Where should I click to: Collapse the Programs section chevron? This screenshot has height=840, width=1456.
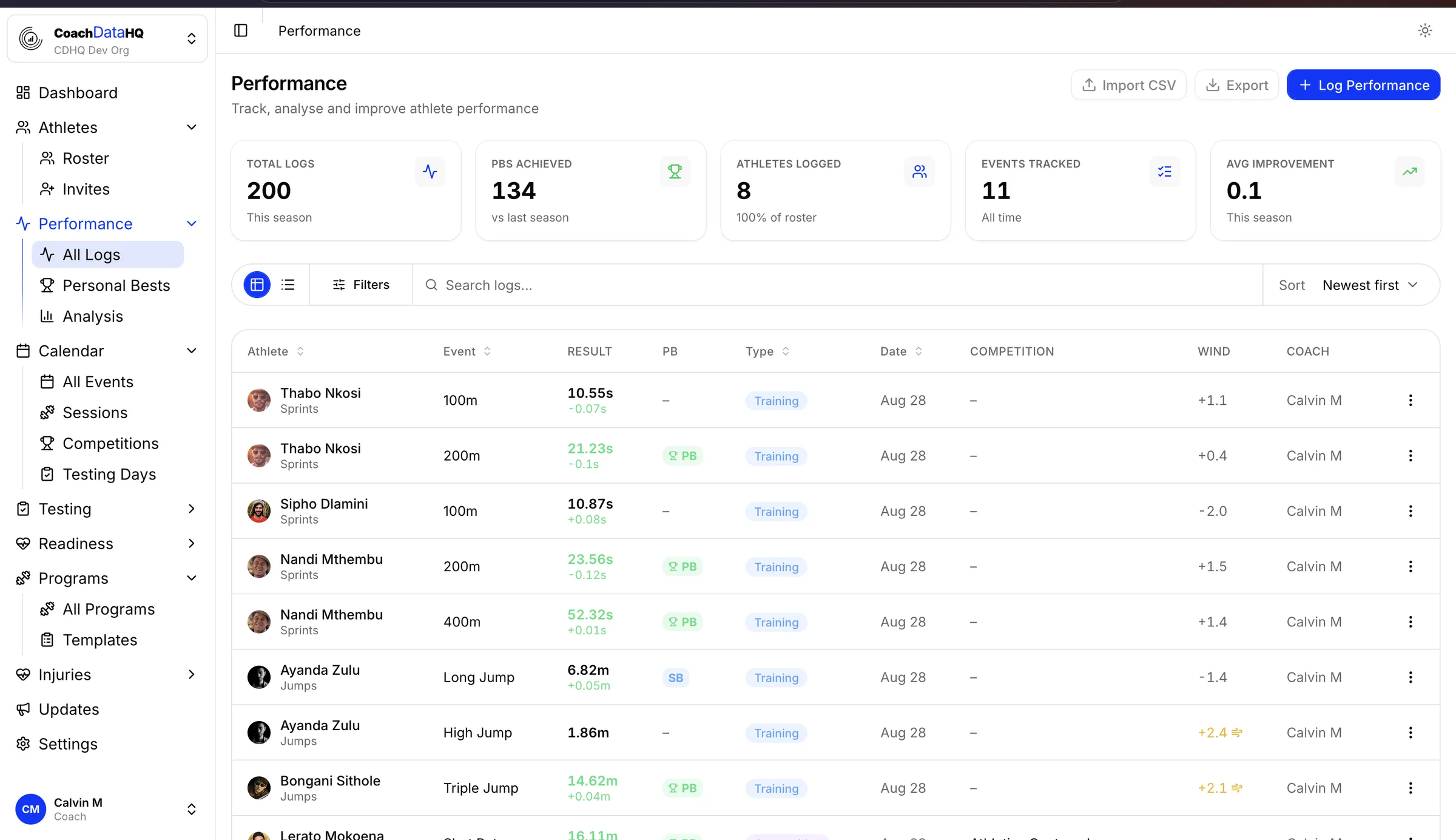(x=192, y=578)
